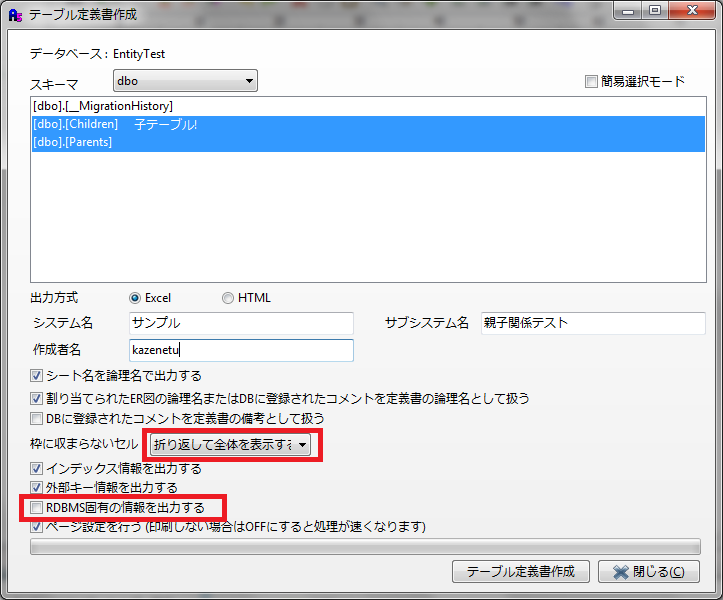Click the 閉じる(C) button
The image size is (723, 600).
pos(649,572)
